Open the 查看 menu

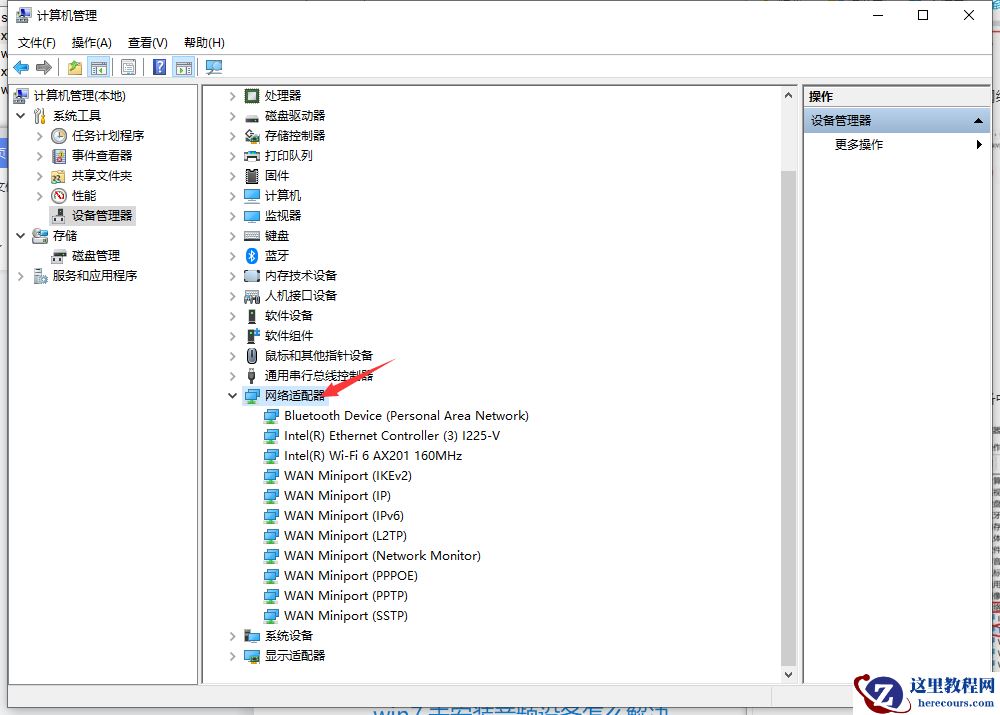(x=146, y=42)
